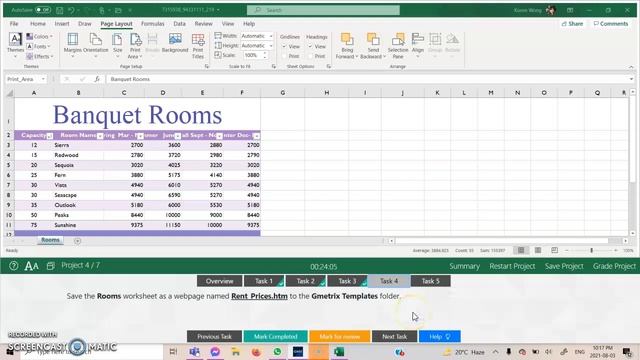Click the question mark help icon in GMetrix bar
640x360 pixels.
tap(13, 266)
